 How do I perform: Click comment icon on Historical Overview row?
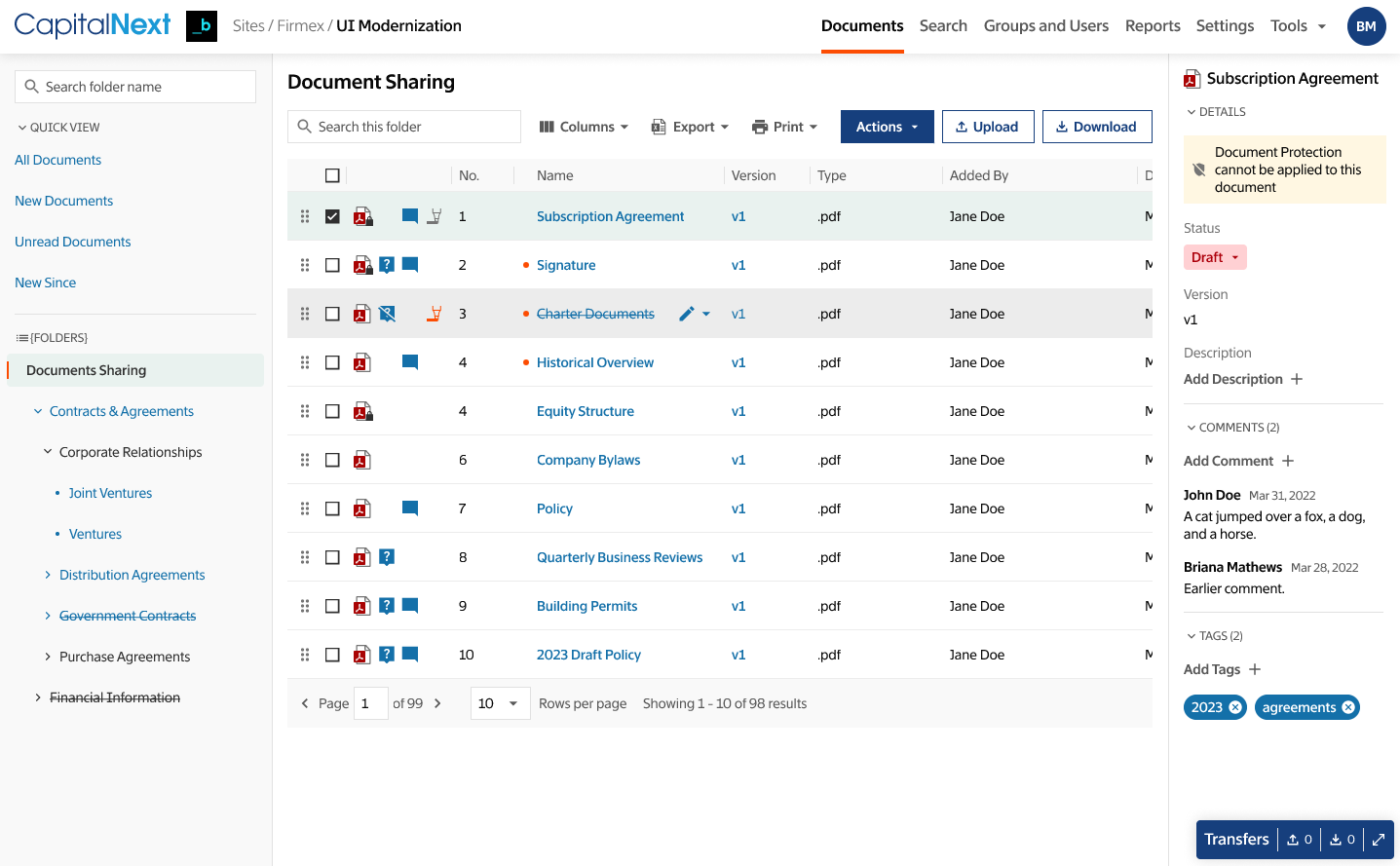(410, 362)
